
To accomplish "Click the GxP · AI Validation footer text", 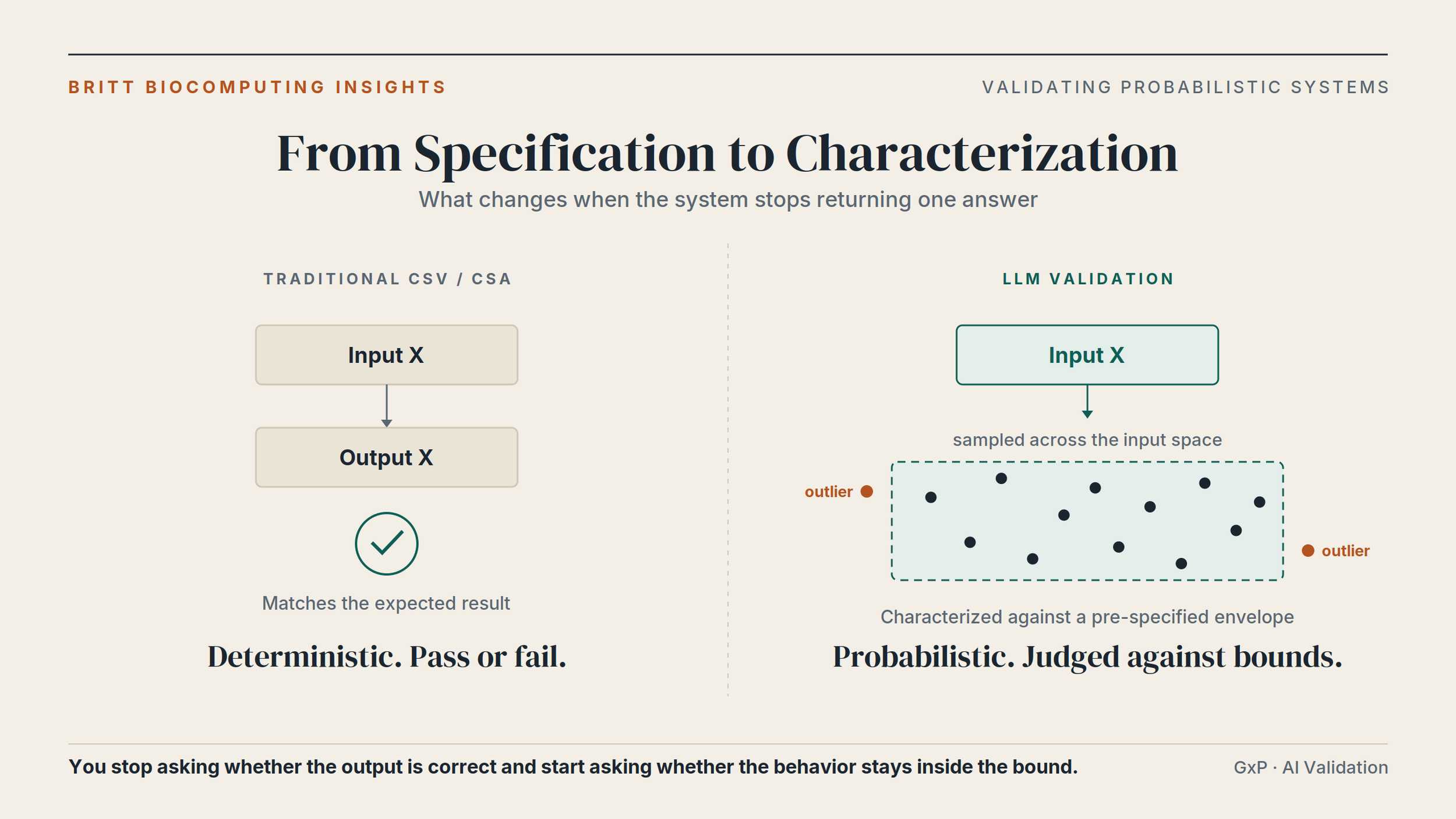I will click(x=1311, y=767).
